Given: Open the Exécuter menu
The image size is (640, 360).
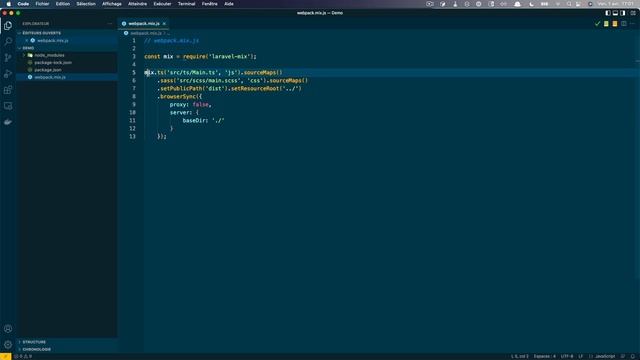Looking at the screenshot, I should click(x=162, y=4).
